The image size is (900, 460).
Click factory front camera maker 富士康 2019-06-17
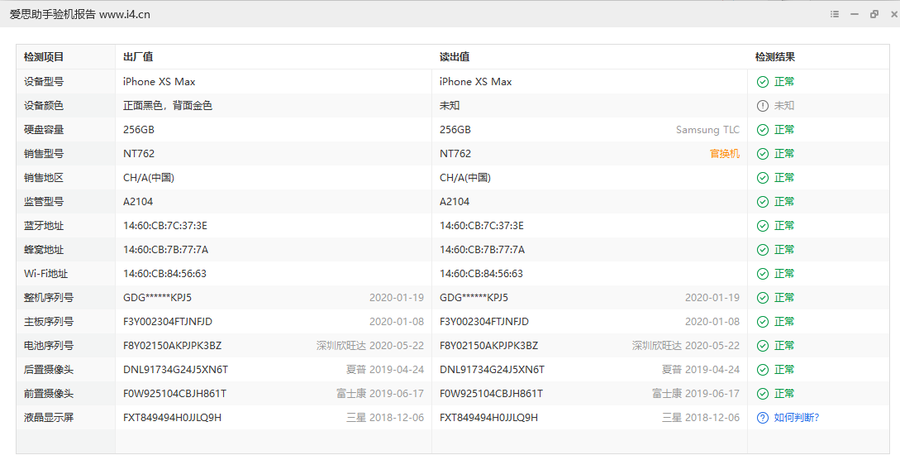point(380,393)
